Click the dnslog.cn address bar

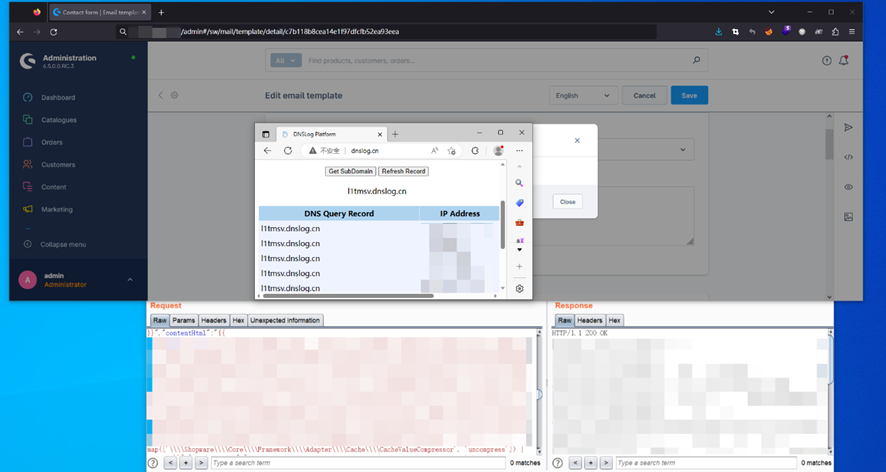pos(379,150)
